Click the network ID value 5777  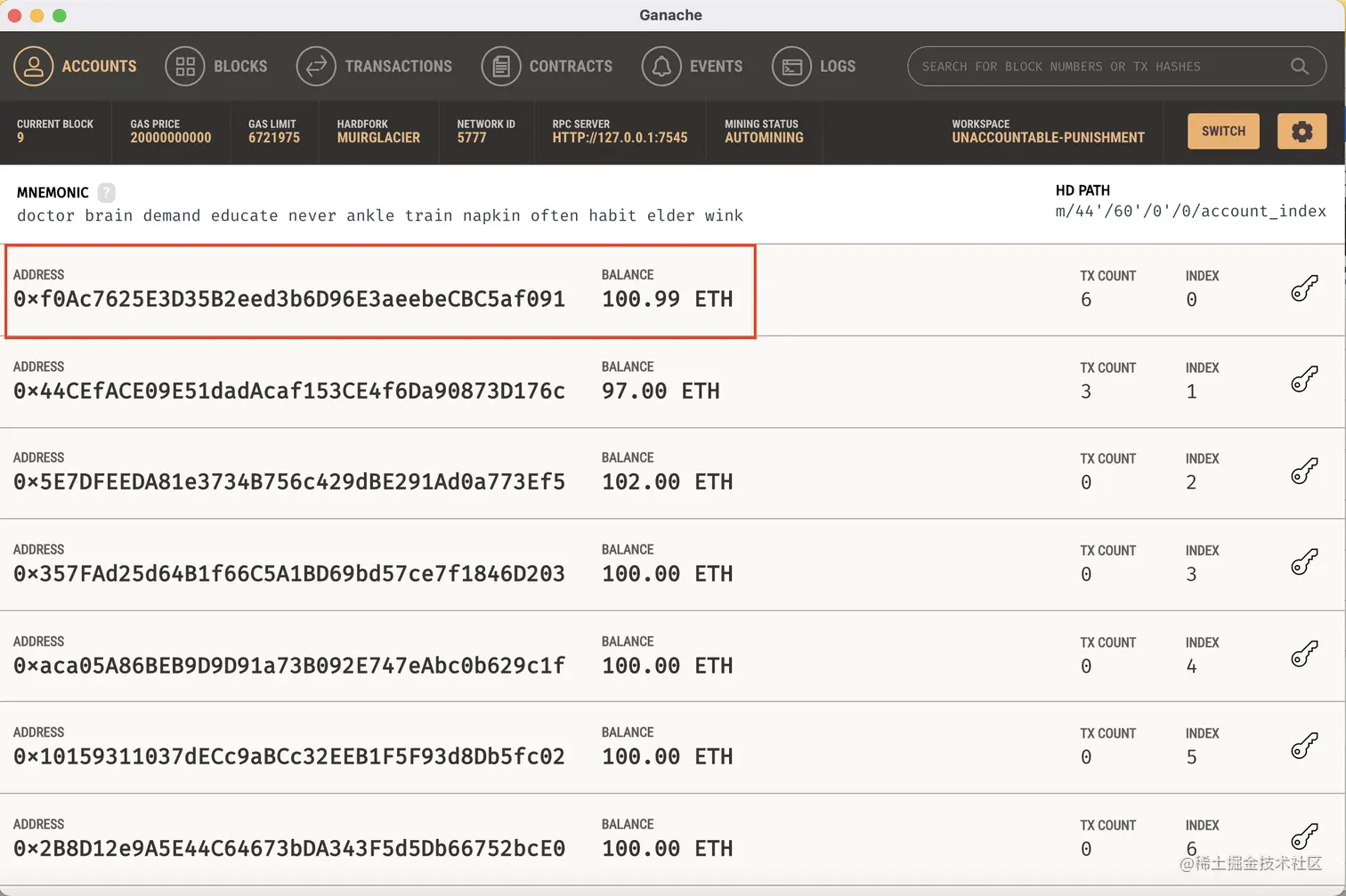472,138
